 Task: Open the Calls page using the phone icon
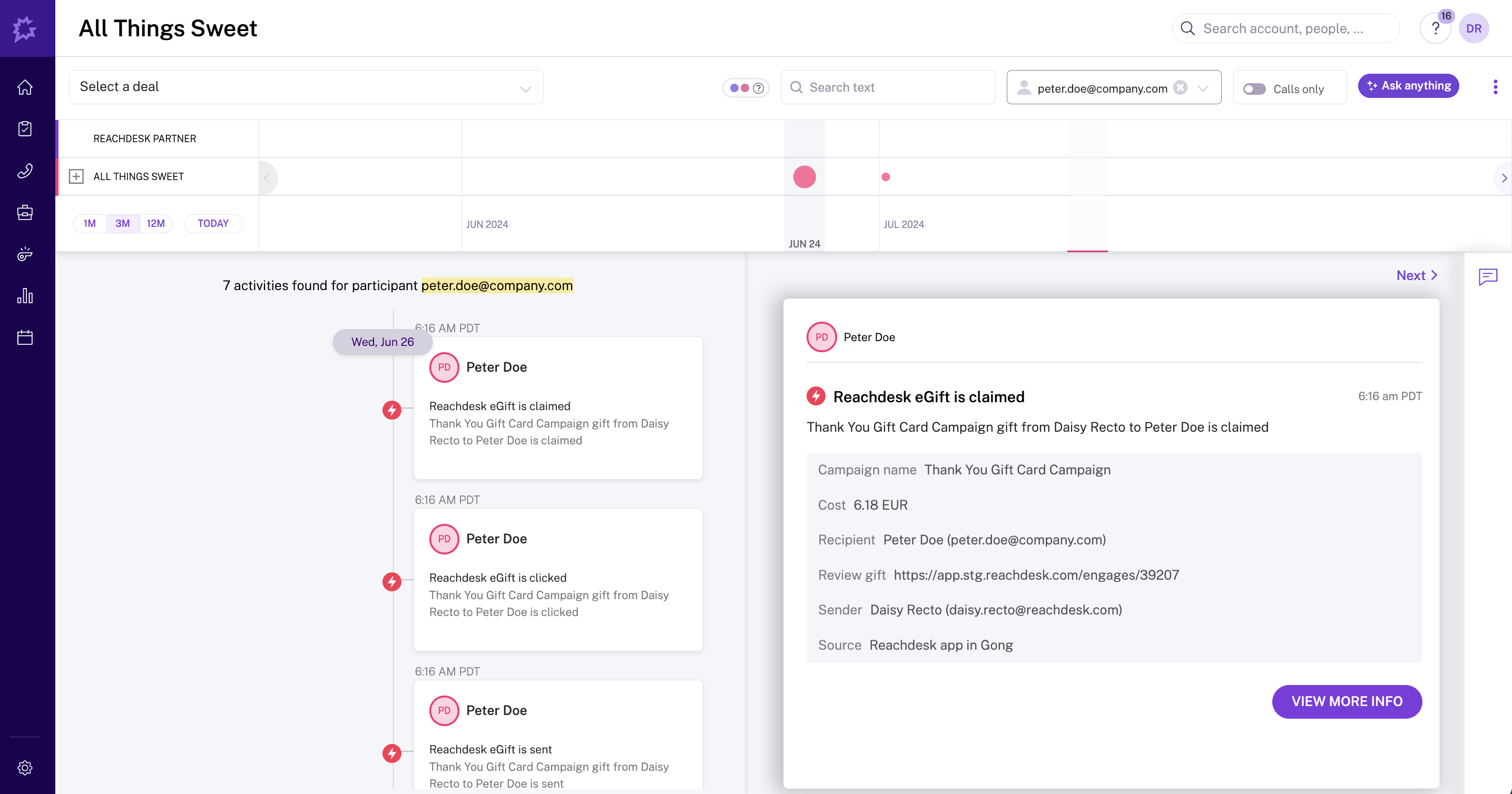click(x=25, y=171)
